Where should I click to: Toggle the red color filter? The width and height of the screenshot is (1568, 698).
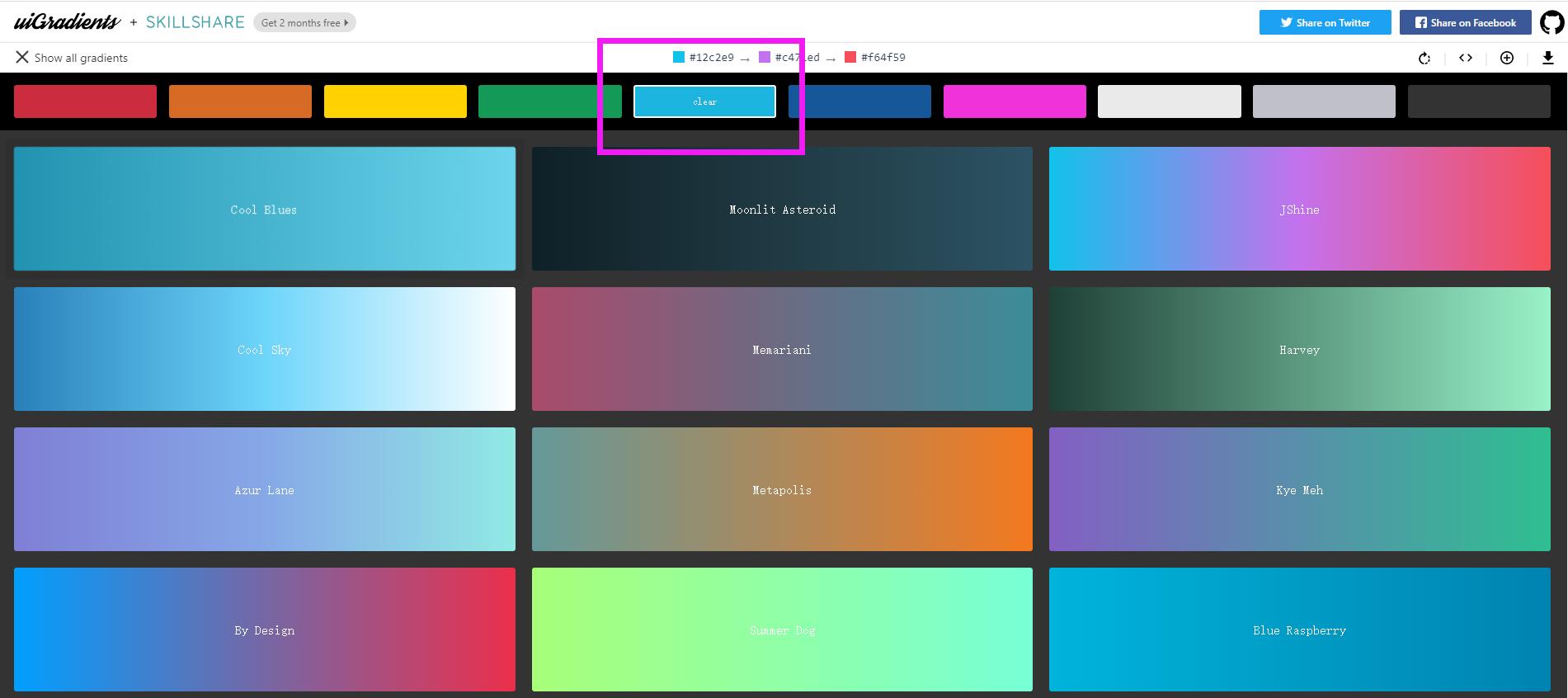85,101
